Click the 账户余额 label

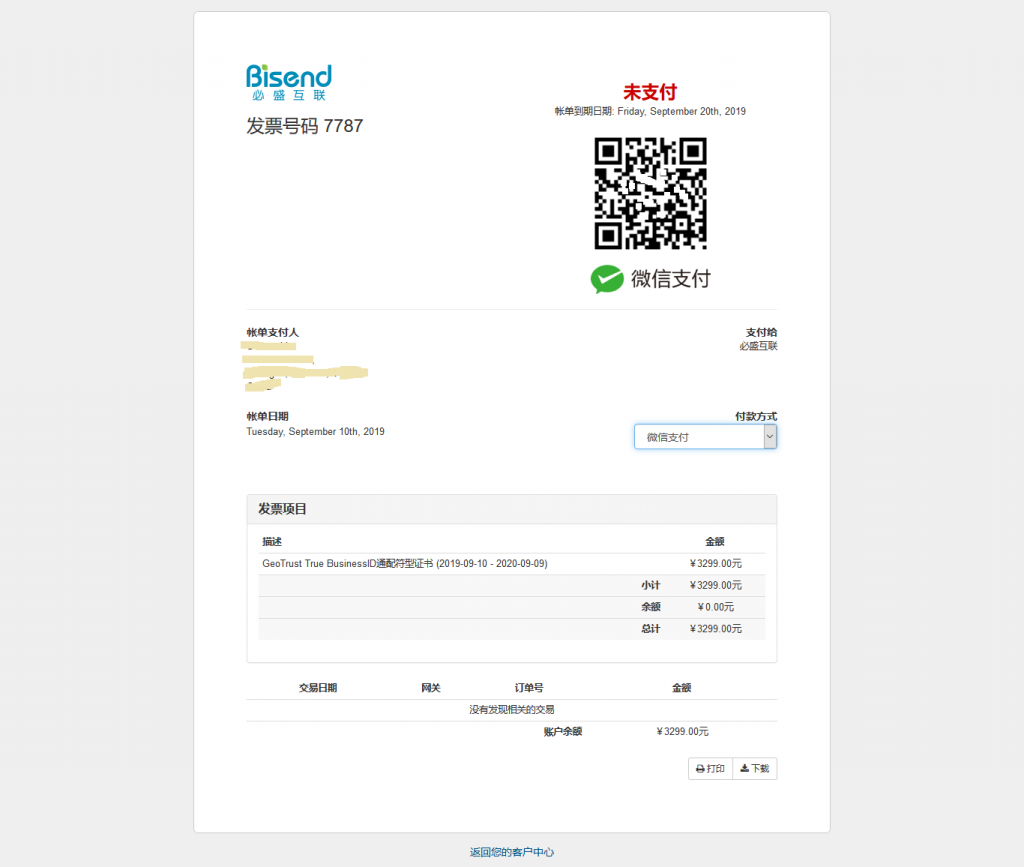(563, 731)
